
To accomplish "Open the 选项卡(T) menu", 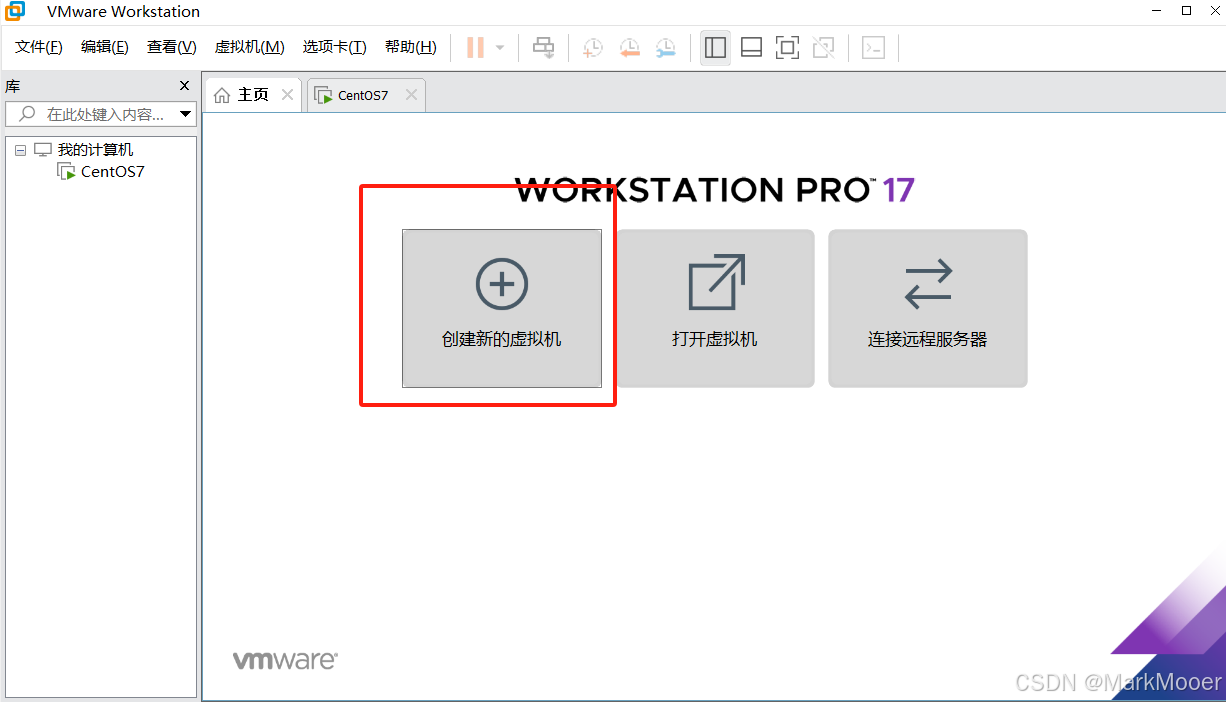I will click(335, 47).
